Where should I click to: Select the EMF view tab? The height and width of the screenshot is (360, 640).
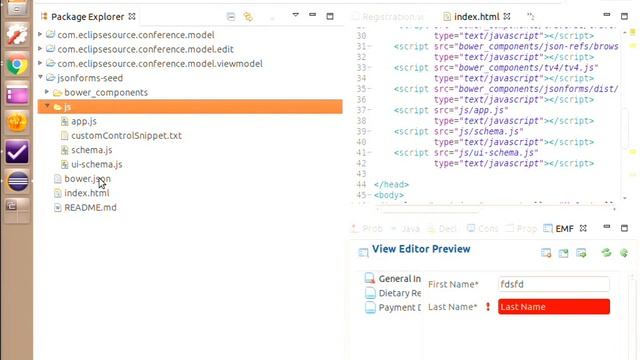[x=559, y=229]
